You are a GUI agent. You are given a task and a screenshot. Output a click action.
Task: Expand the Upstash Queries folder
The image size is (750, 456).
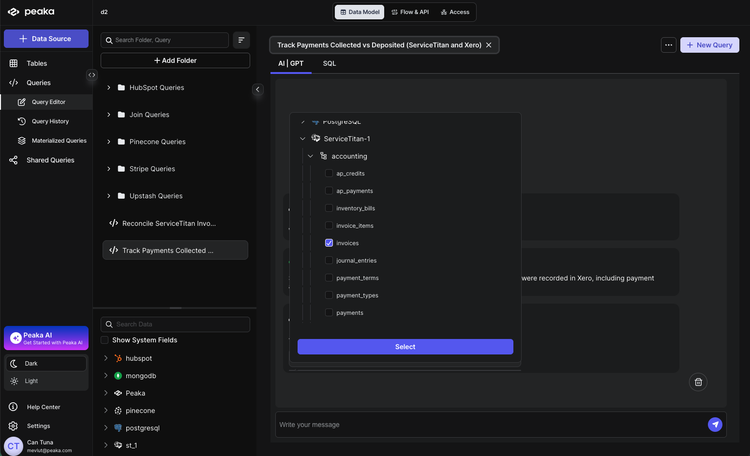click(109, 196)
